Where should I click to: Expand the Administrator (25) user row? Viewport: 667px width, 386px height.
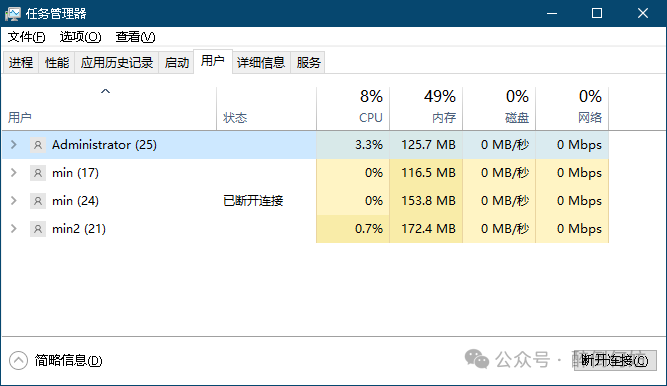(x=14, y=145)
